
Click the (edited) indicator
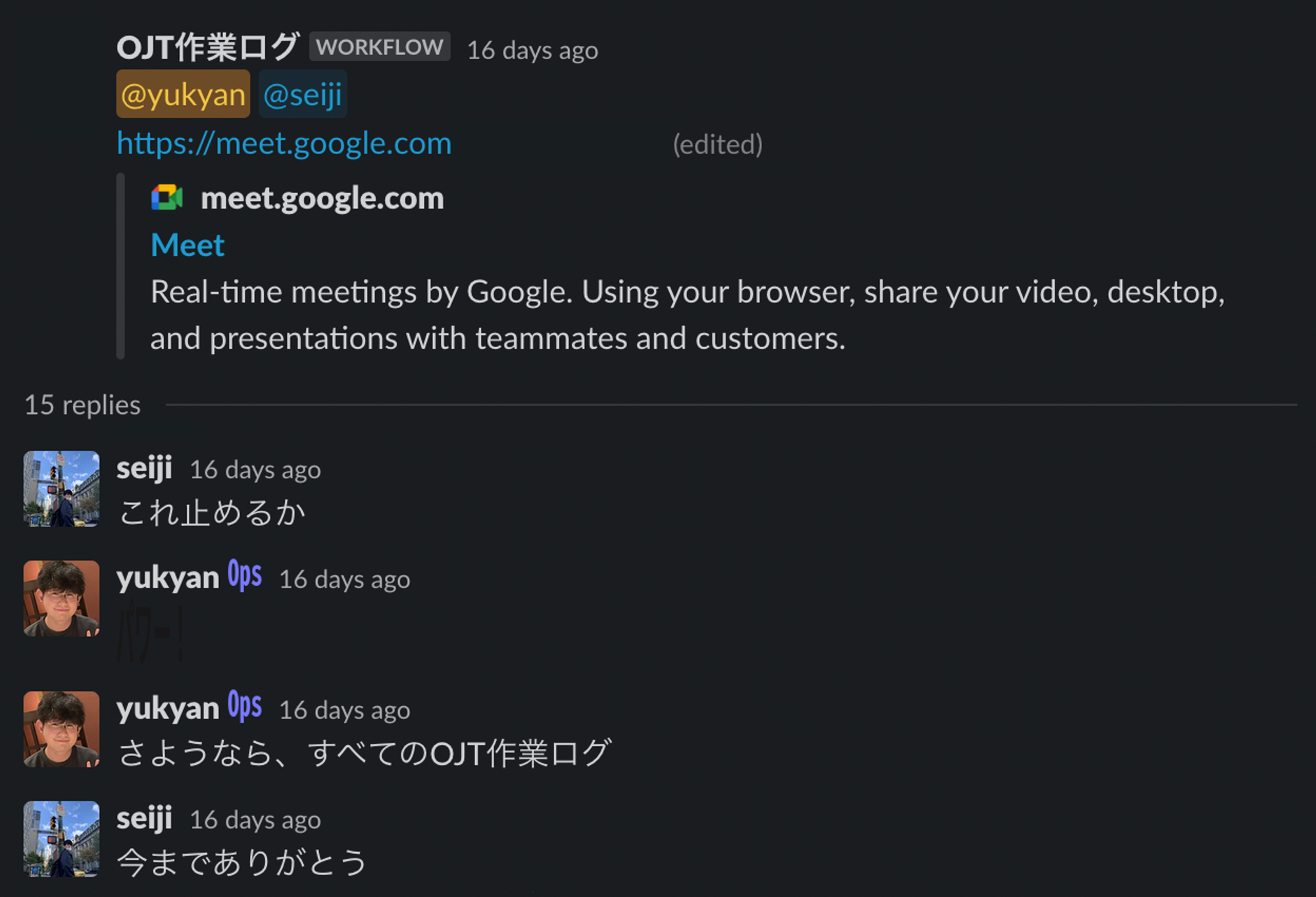point(717,144)
